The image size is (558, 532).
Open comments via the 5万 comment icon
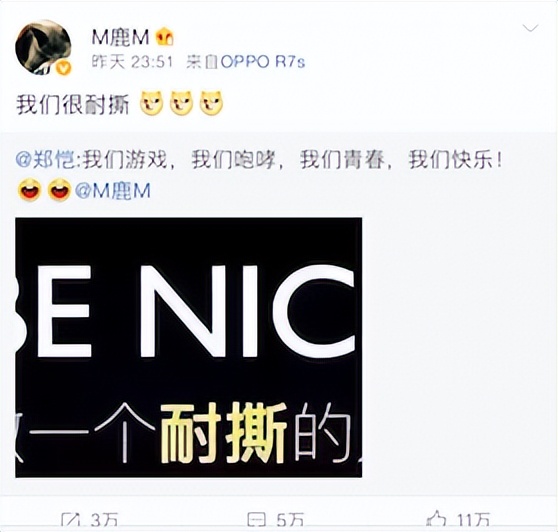click(x=275, y=520)
